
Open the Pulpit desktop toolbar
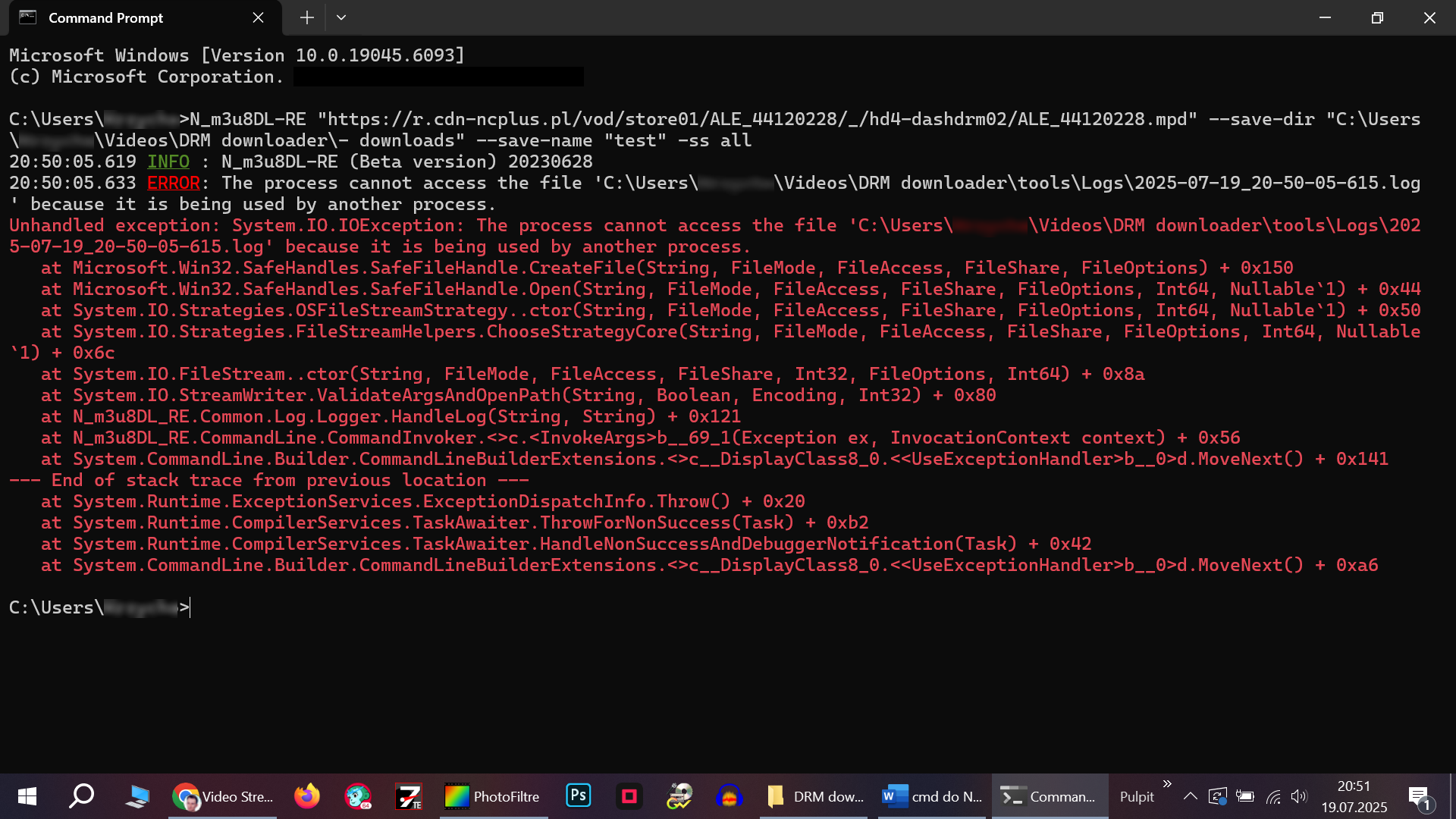pyautogui.click(x=1137, y=797)
